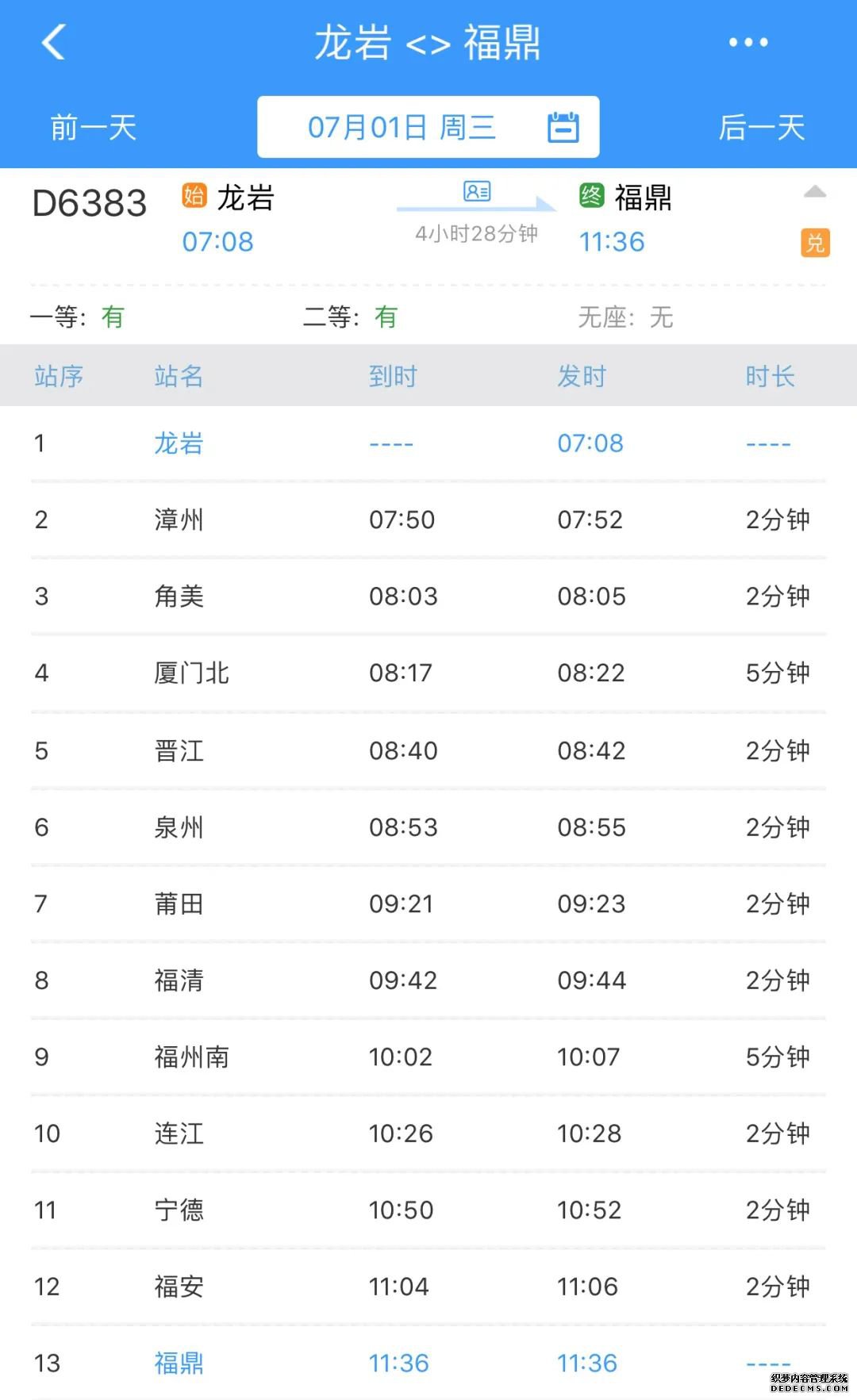
Task: Tap the orange 始 origin badge
Action: [194, 195]
